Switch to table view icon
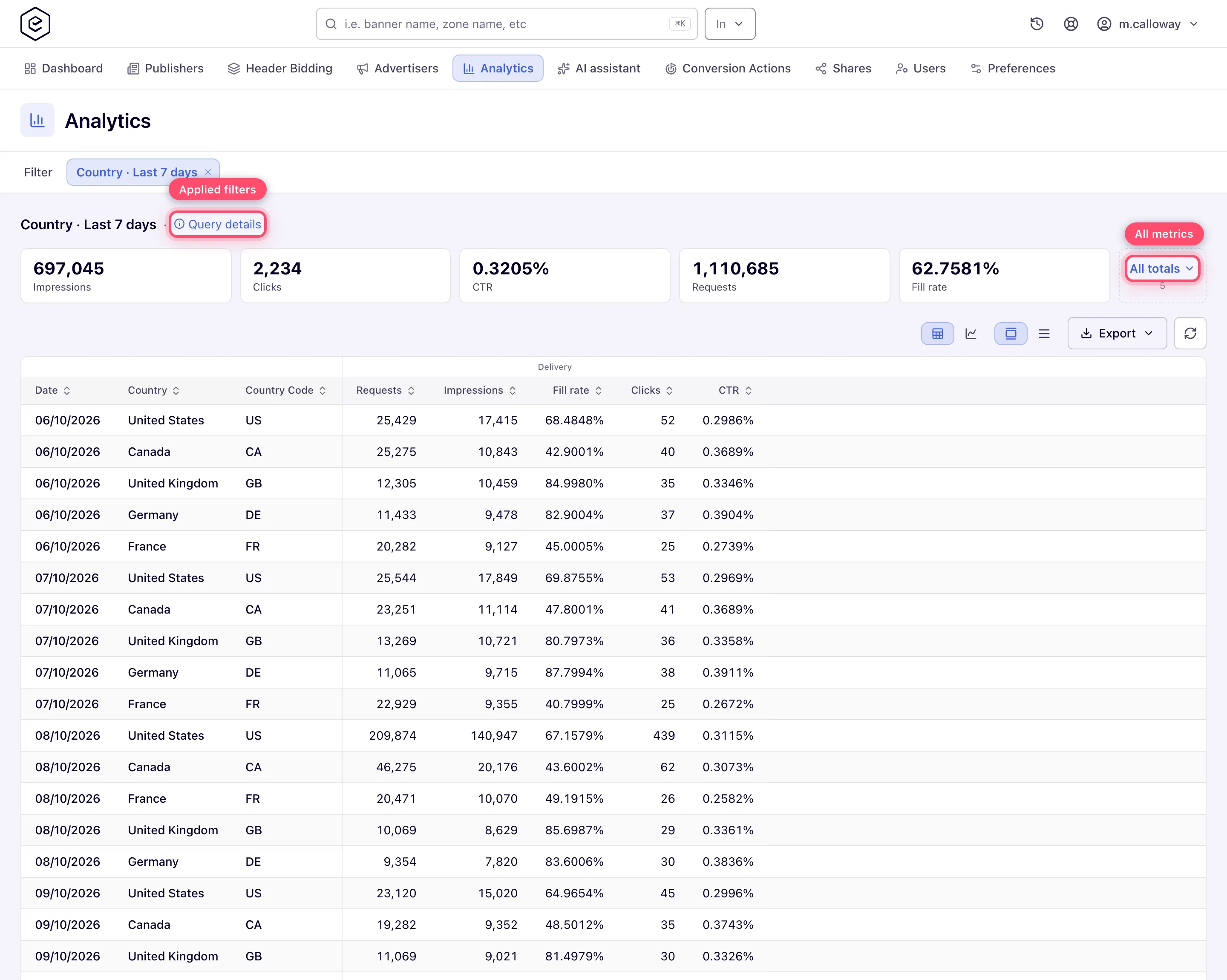1227x980 pixels. coord(937,334)
